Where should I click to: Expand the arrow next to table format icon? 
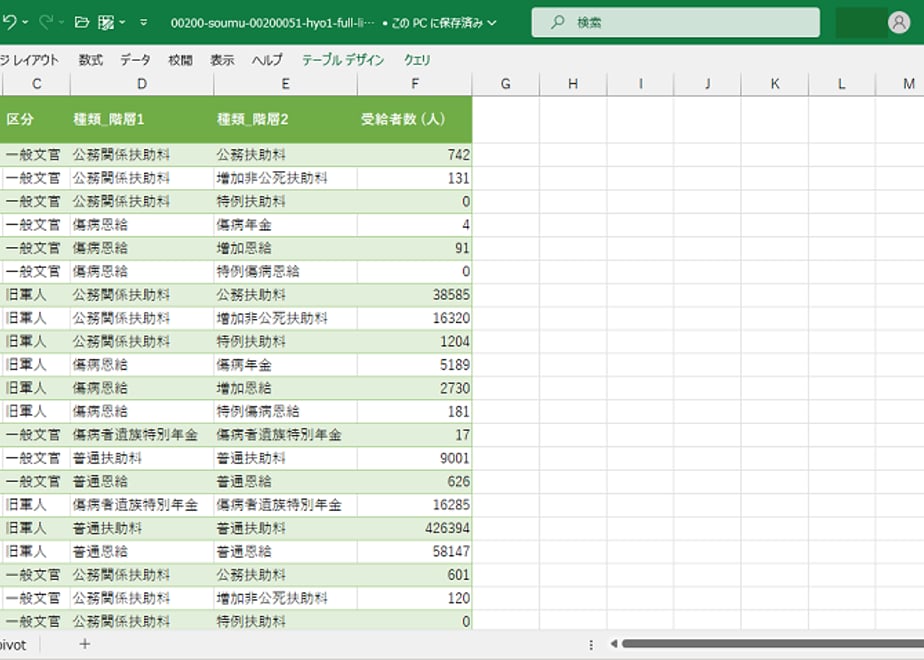pos(122,22)
